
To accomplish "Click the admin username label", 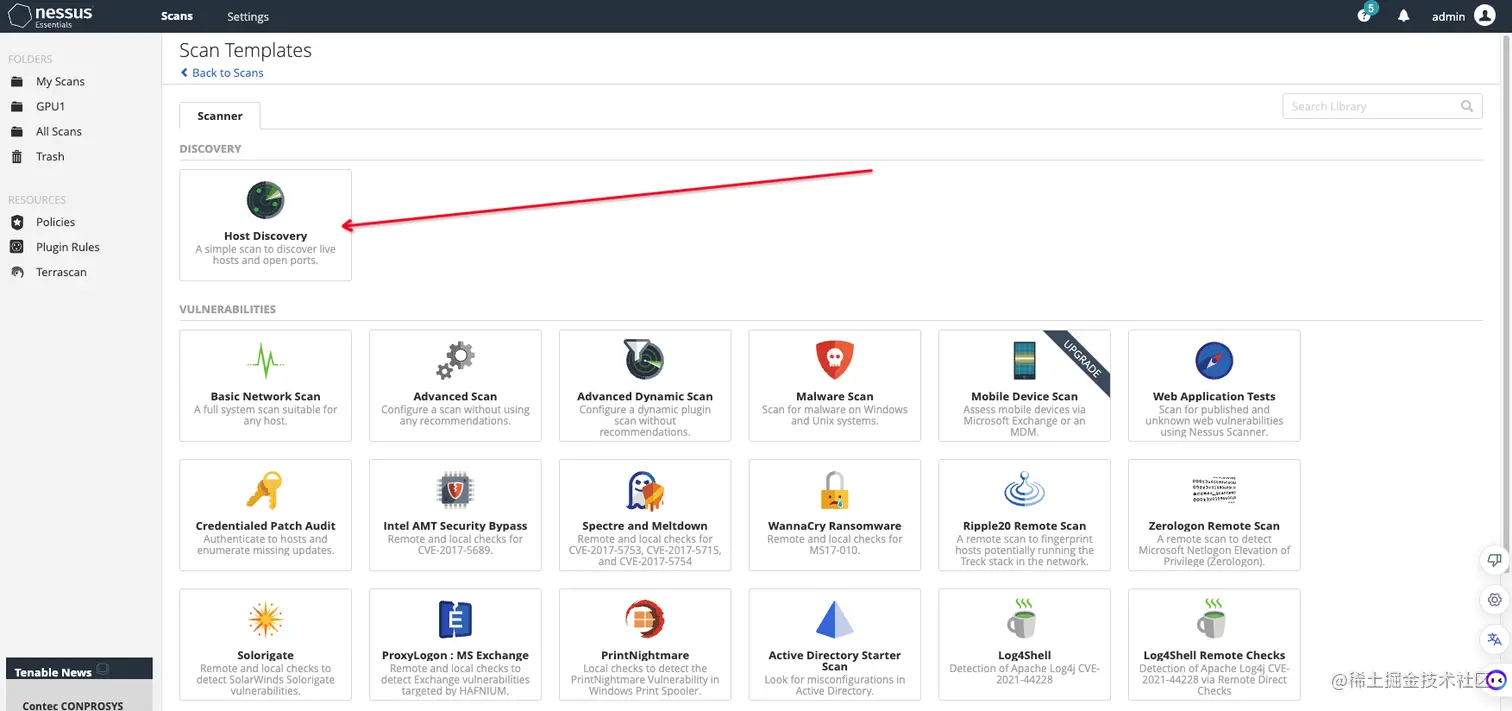I will click(1448, 16).
